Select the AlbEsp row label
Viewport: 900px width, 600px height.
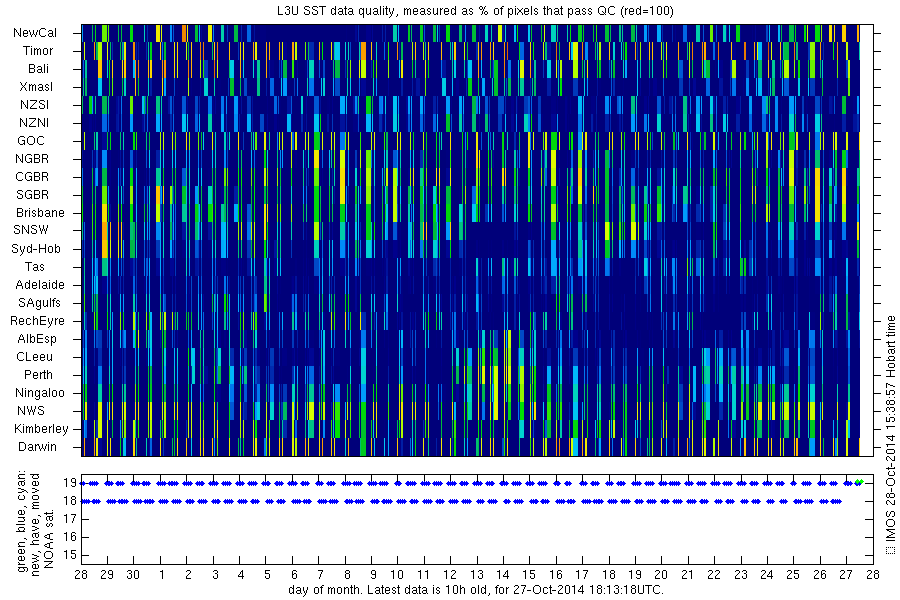(37, 339)
